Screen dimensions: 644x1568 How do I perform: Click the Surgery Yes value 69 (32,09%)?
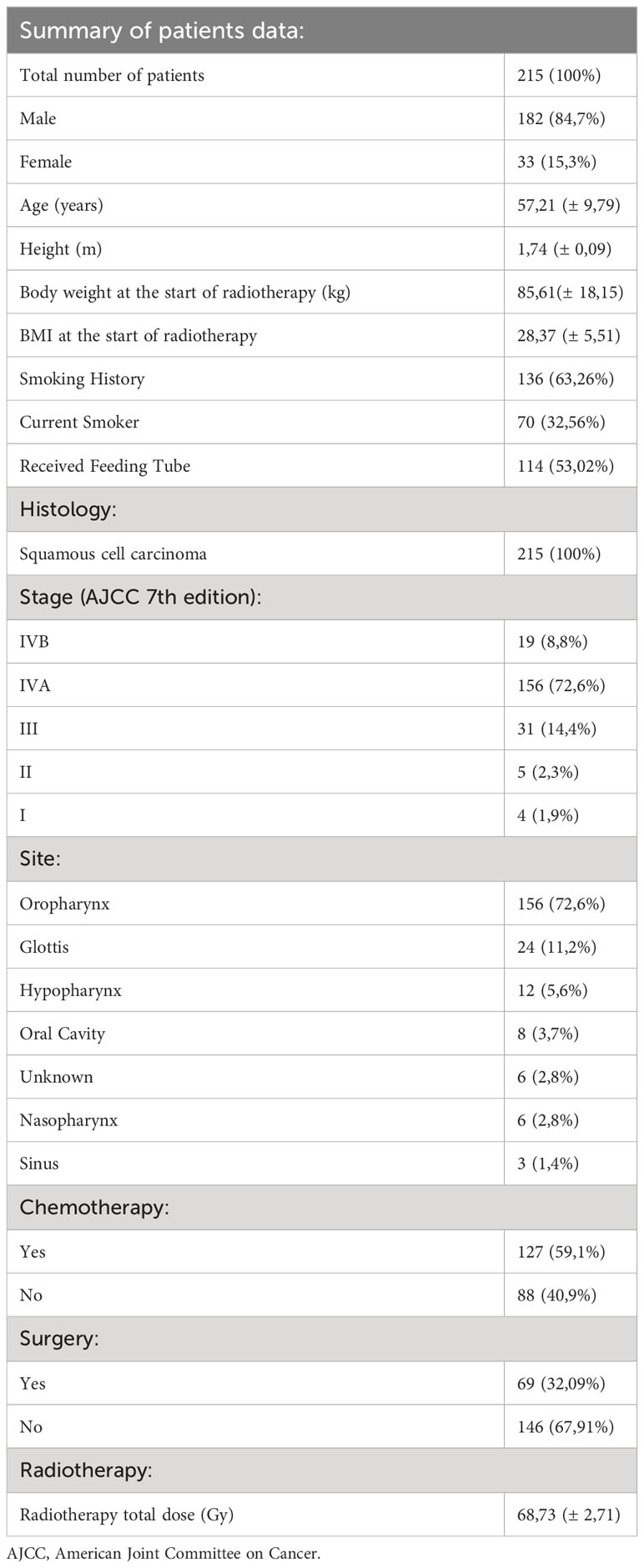(561, 1383)
